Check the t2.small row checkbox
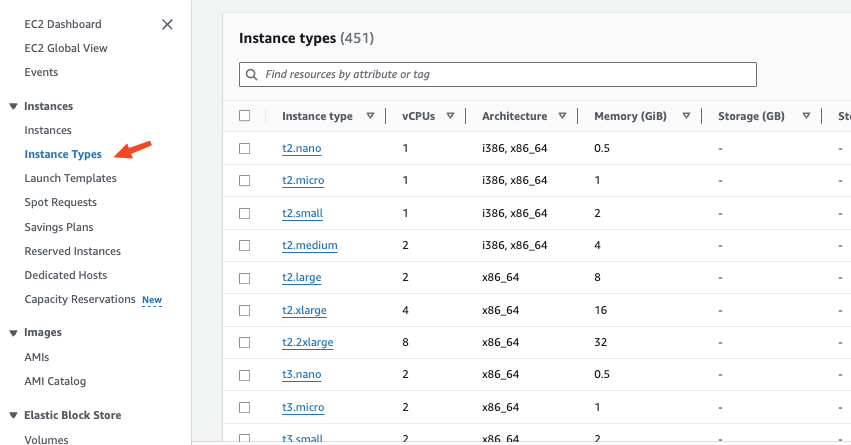 (x=245, y=213)
